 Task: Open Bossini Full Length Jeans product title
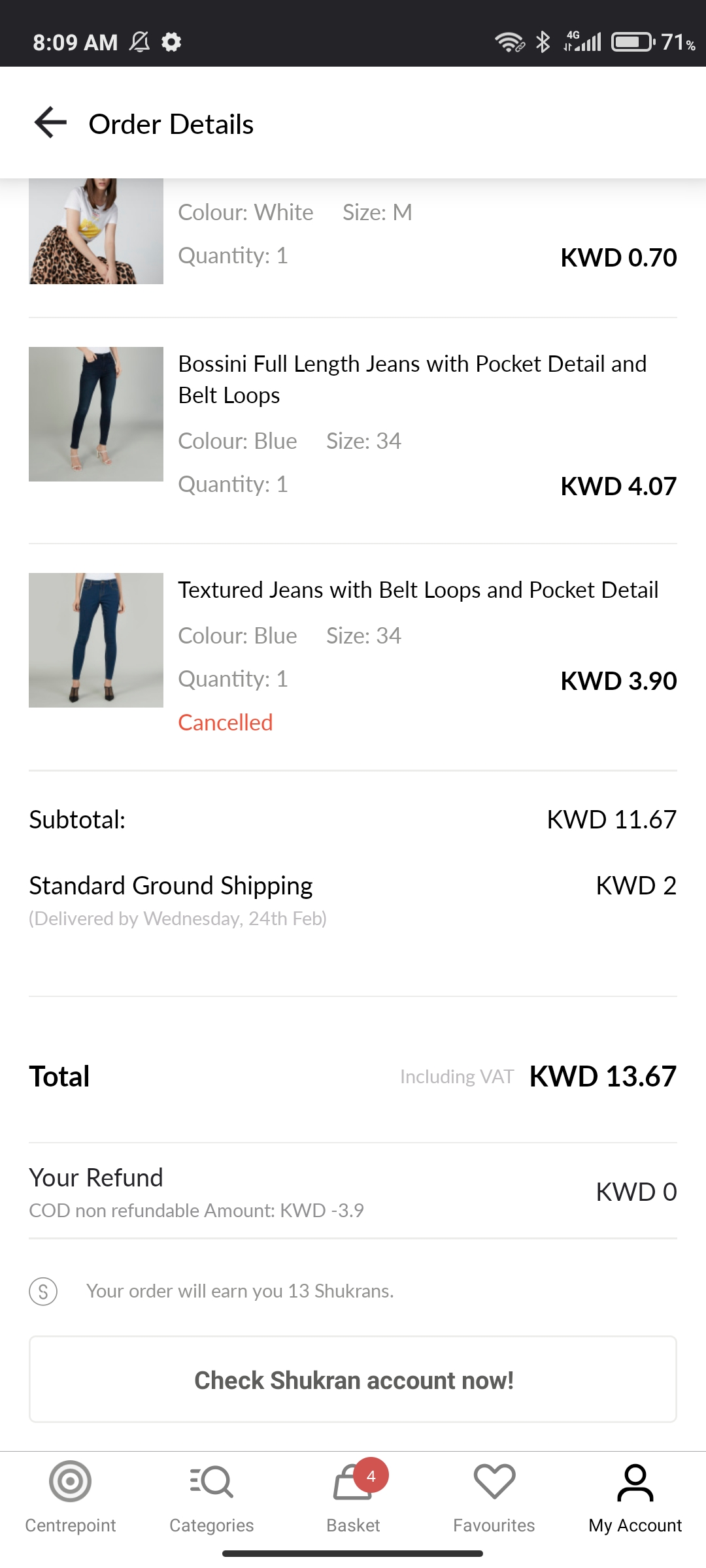[412, 379]
